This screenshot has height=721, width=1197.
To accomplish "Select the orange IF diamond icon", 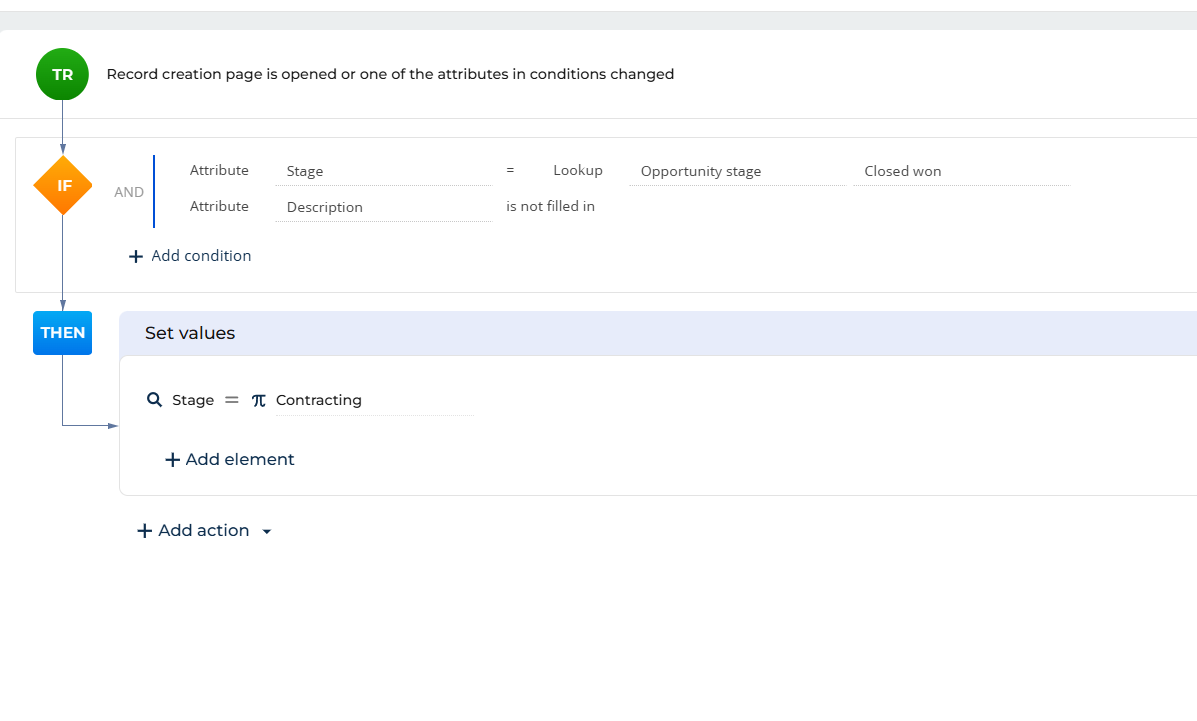I will tap(63, 185).
